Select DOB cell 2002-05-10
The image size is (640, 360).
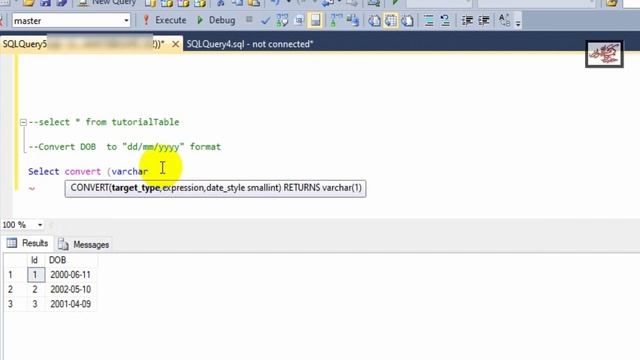click(71, 289)
